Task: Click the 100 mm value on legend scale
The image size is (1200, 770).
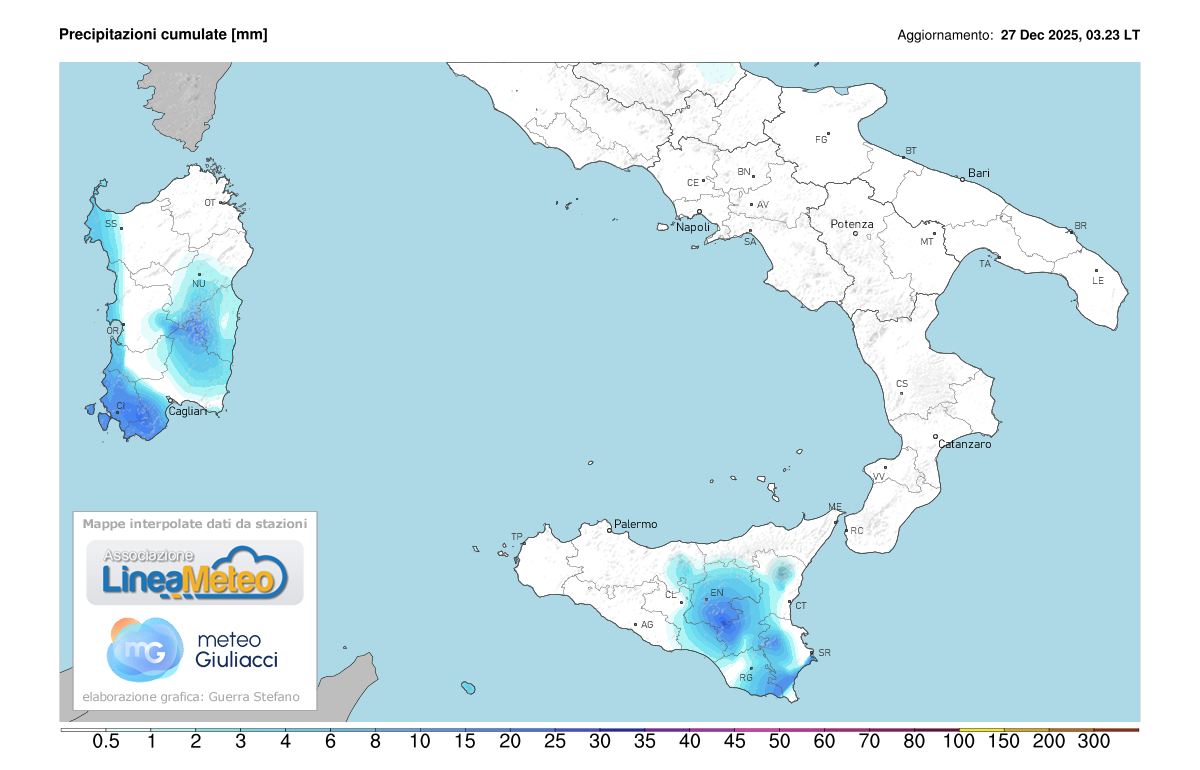Action: [x=959, y=742]
